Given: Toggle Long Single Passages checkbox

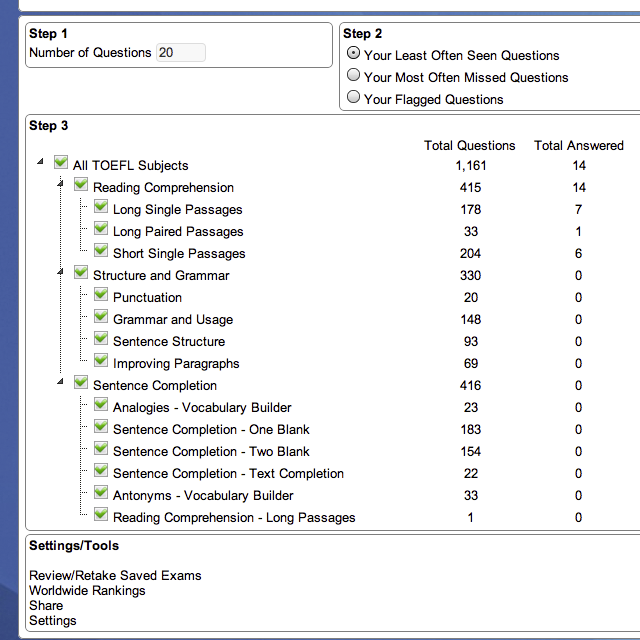Looking at the screenshot, I should tap(101, 206).
